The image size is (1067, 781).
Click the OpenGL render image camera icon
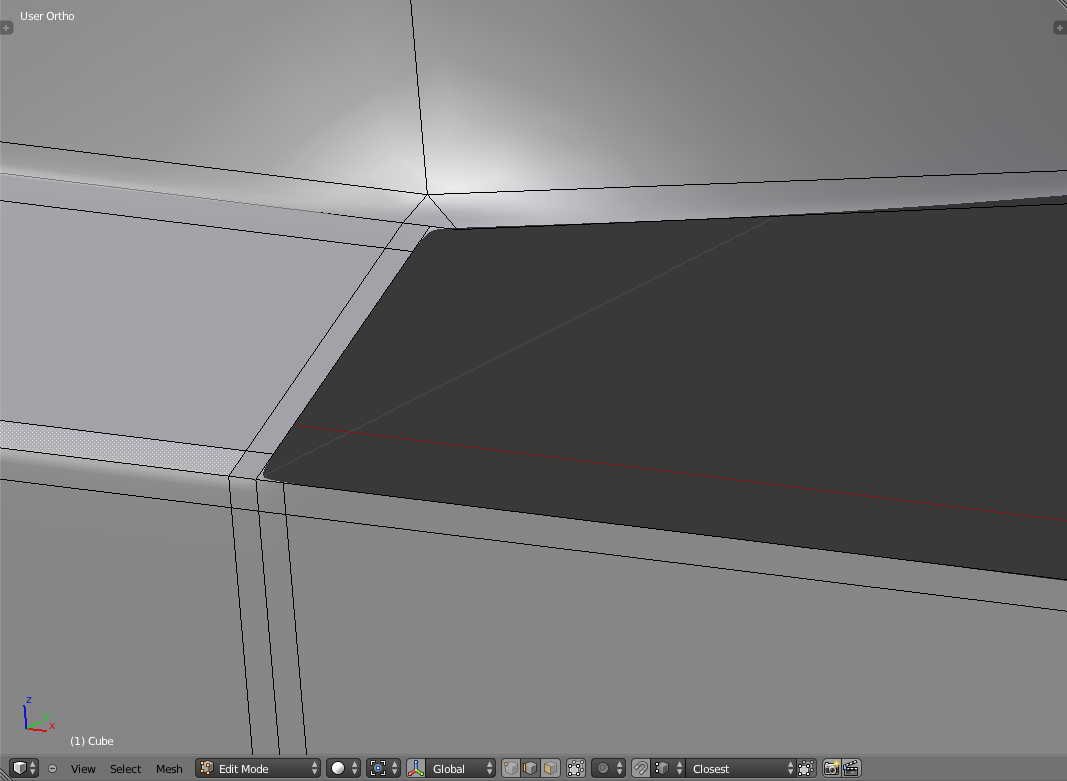tap(831, 768)
